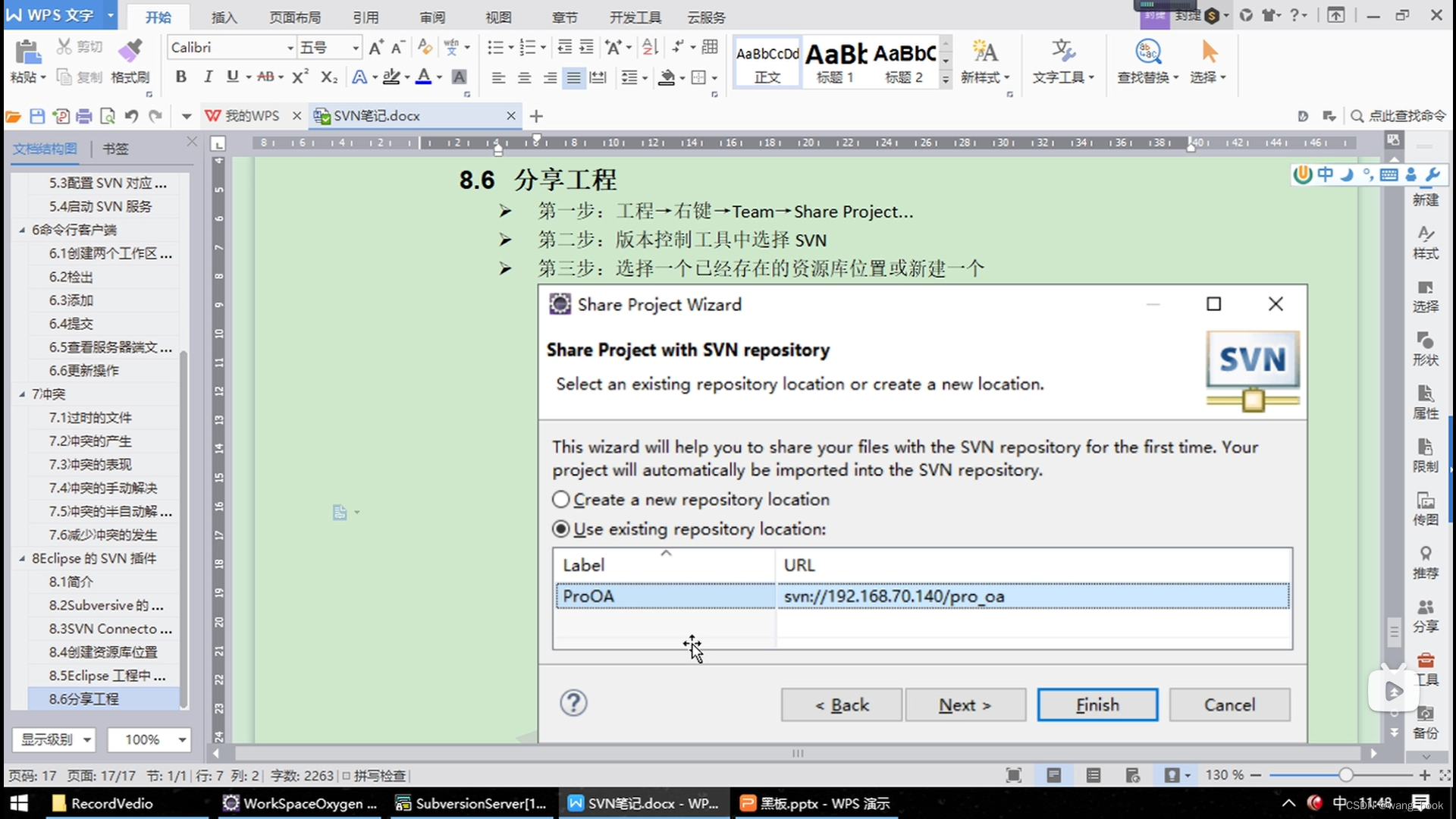1456x819 pixels.
Task: Open WPS application menu dropdown
Action: click(x=111, y=15)
